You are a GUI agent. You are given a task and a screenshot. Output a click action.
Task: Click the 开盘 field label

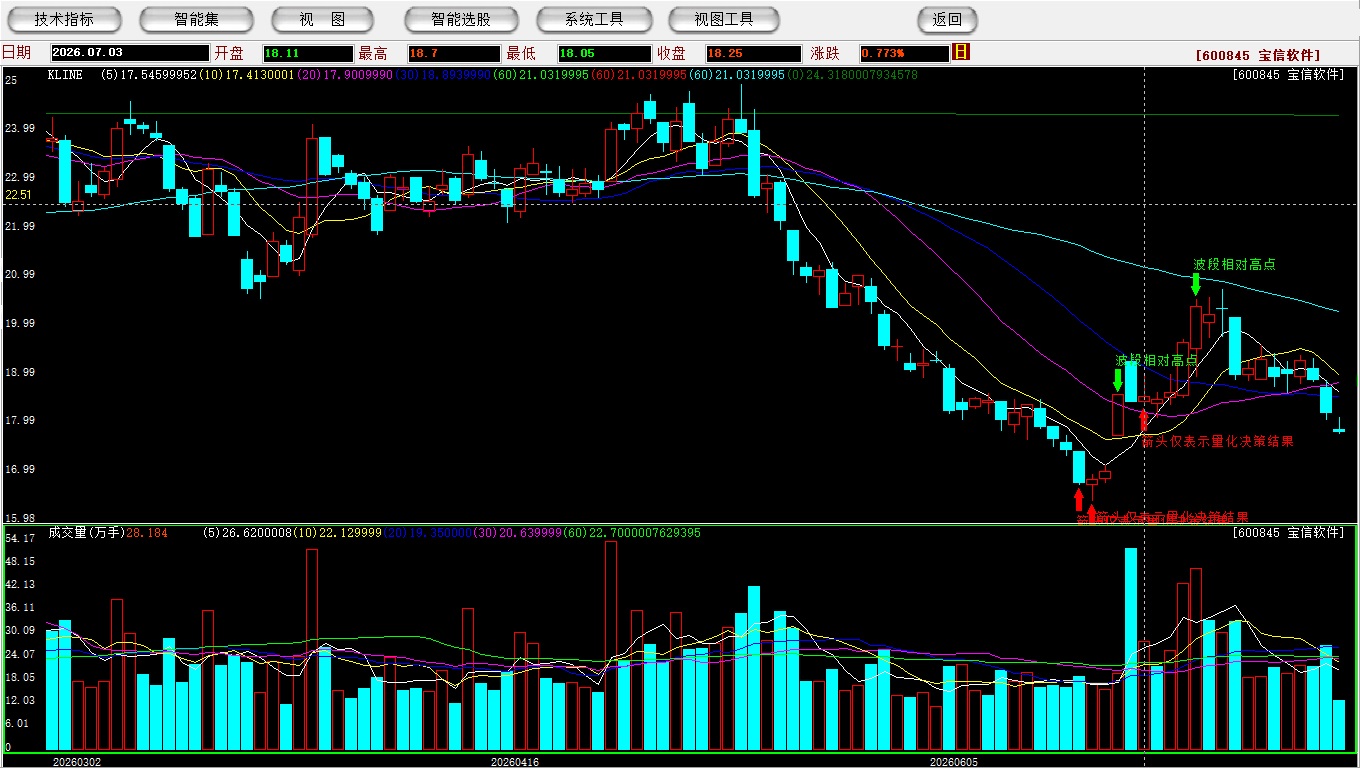coord(229,53)
